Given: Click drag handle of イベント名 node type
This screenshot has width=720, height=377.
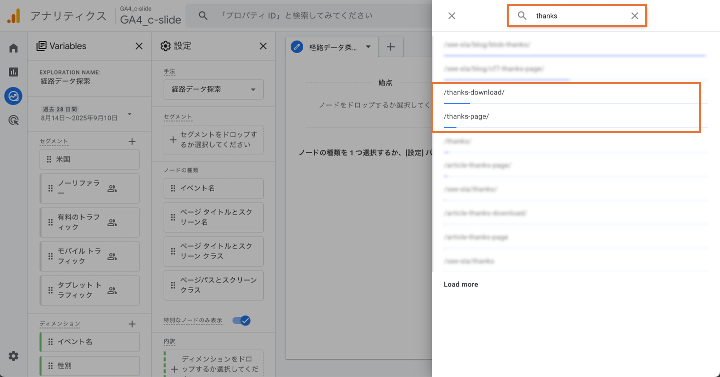Looking at the screenshot, I should [x=173, y=188].
